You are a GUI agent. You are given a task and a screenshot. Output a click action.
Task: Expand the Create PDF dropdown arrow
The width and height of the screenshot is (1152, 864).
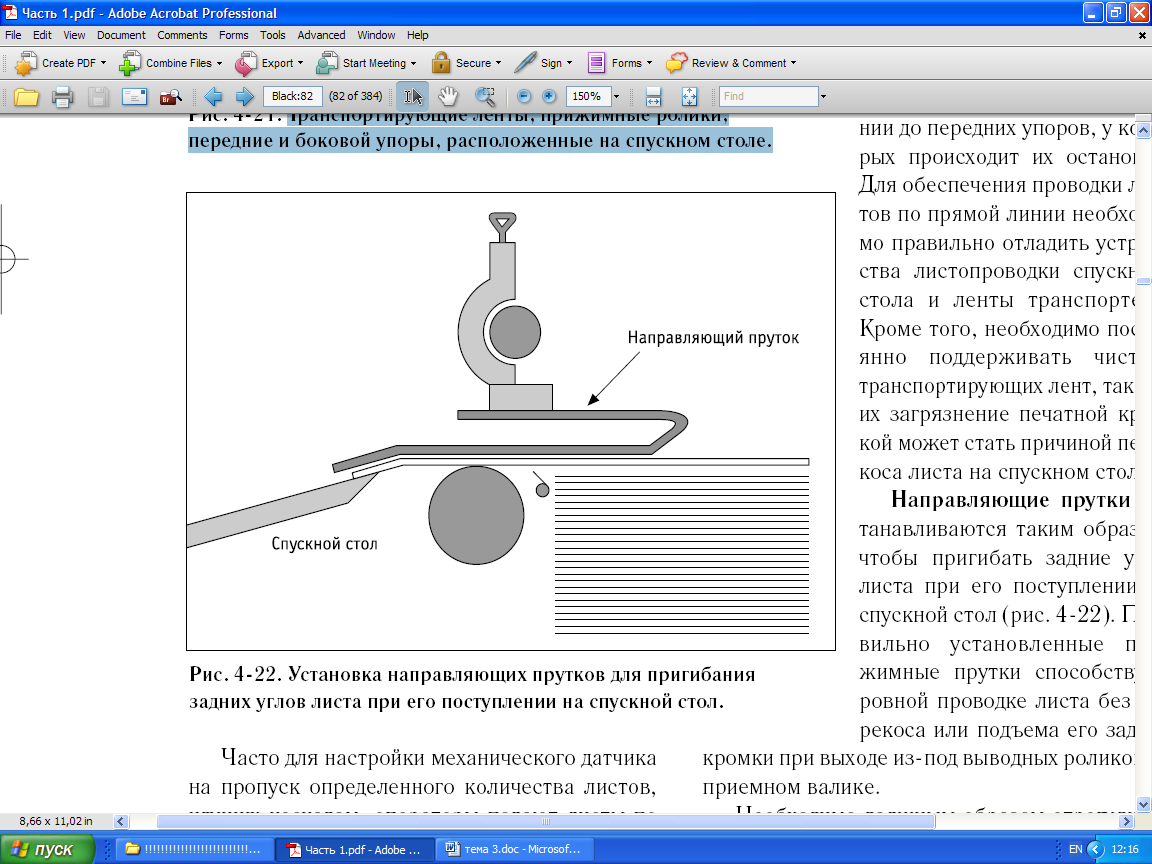pos(104,63)
